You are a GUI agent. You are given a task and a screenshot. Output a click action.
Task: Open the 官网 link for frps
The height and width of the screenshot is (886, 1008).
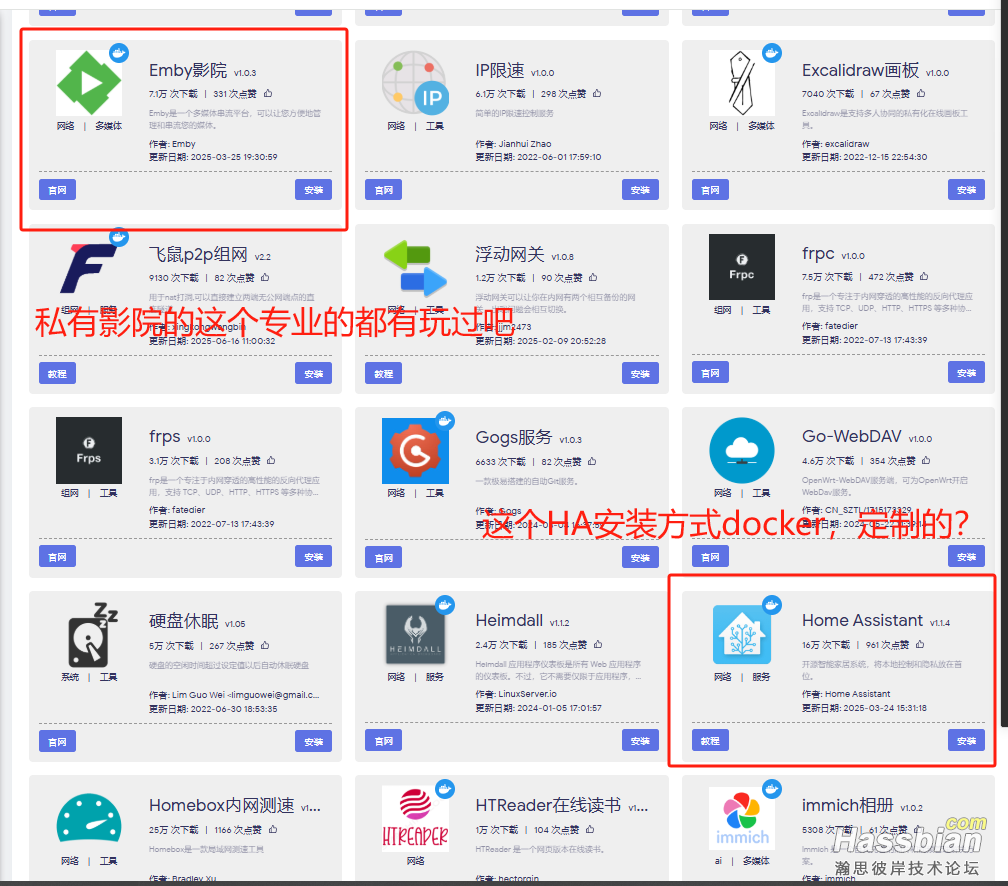tap(57, 557)
